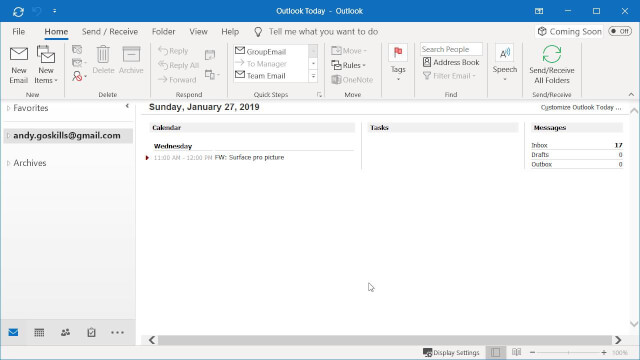The image size is (640, 360).
Task: Open the Manage Quick Steps dialog launcher
Action: 319,95
